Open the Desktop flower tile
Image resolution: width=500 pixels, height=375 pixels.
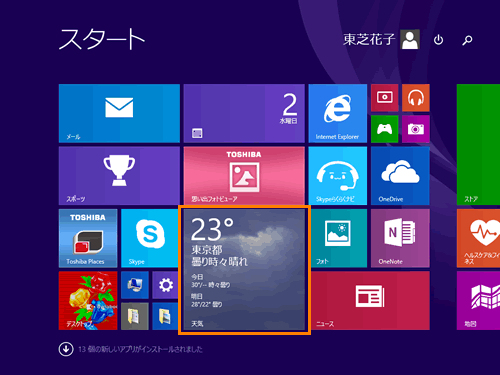pos(88,301)
